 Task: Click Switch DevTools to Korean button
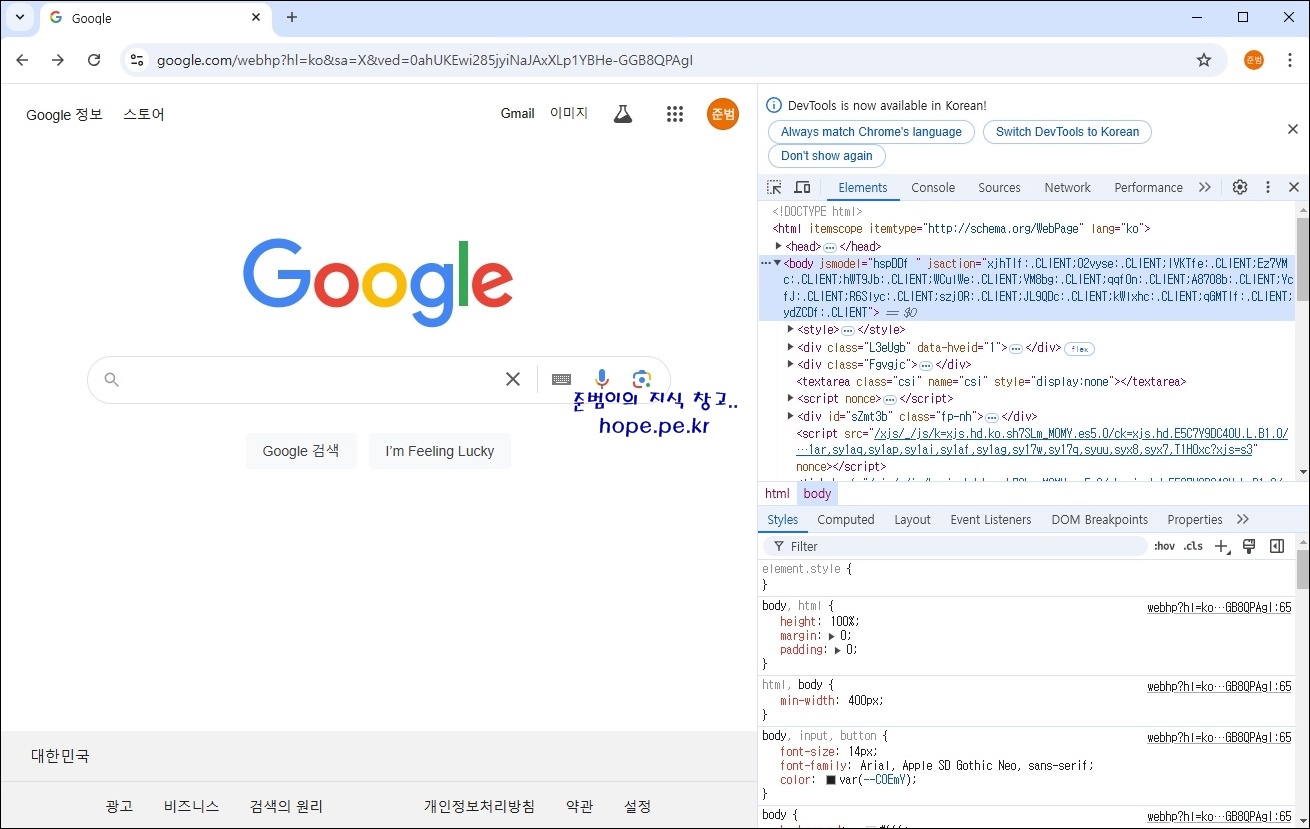point(1067,132)
